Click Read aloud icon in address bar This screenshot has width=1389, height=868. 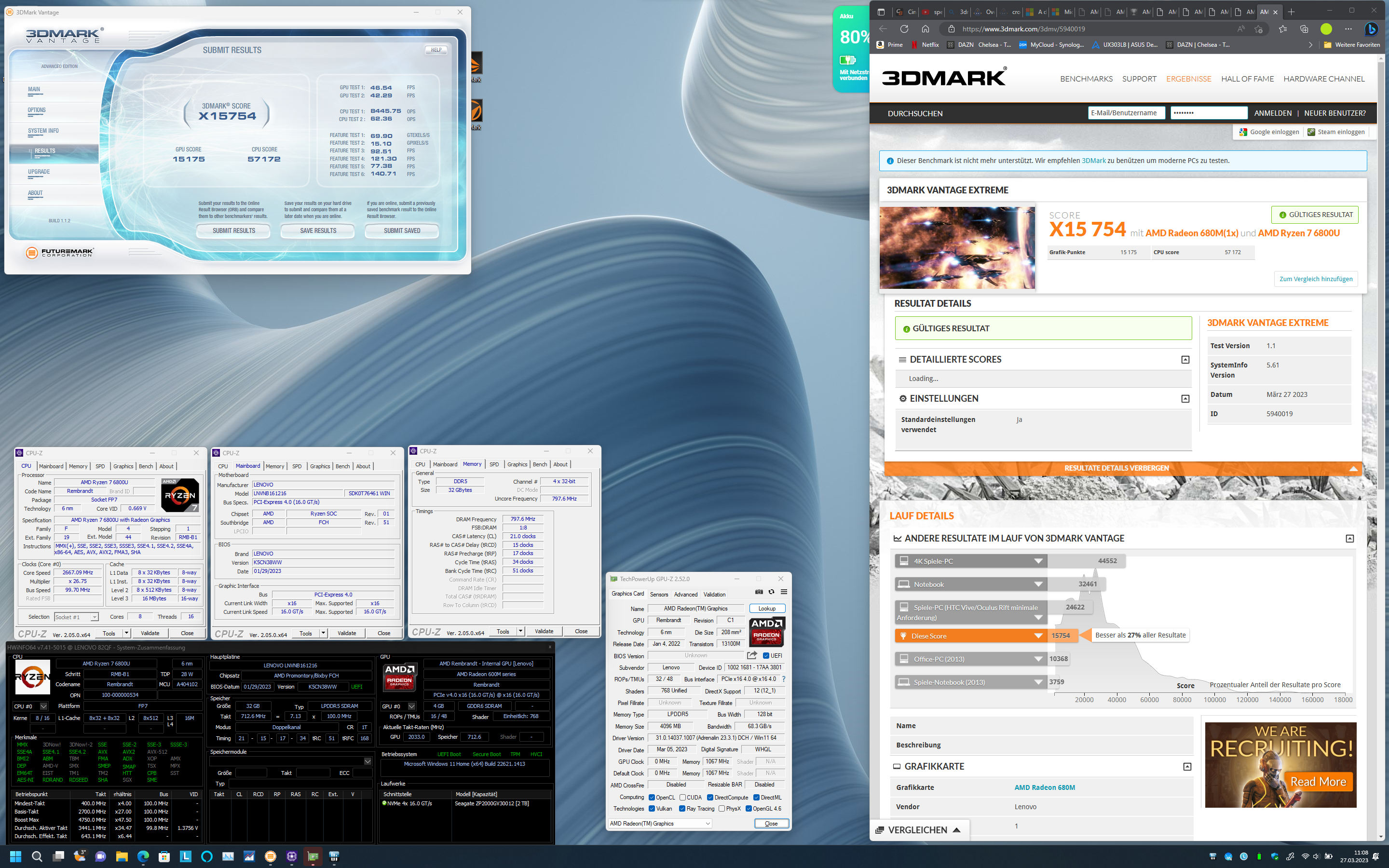[1241, 29]
